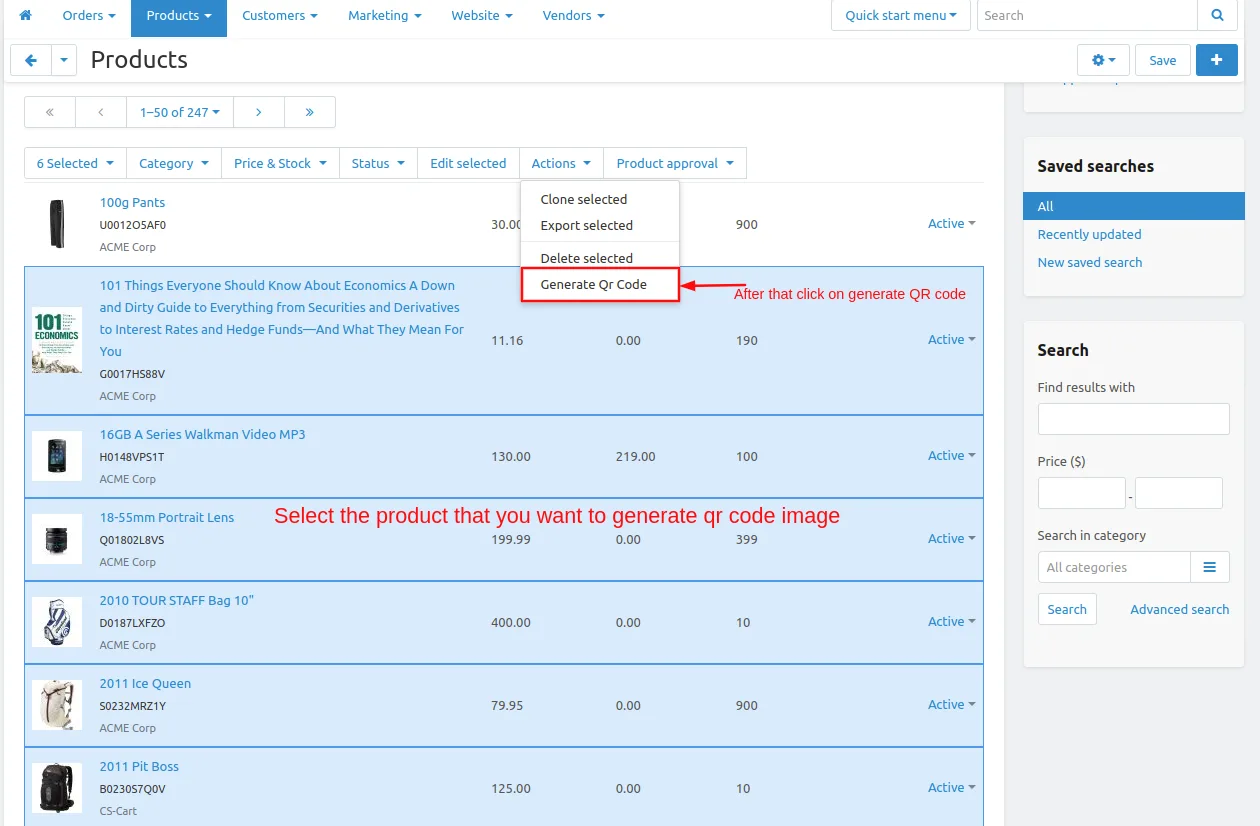Open the gear settings menu
The image size is (1260, 826).
point(1103,60)
